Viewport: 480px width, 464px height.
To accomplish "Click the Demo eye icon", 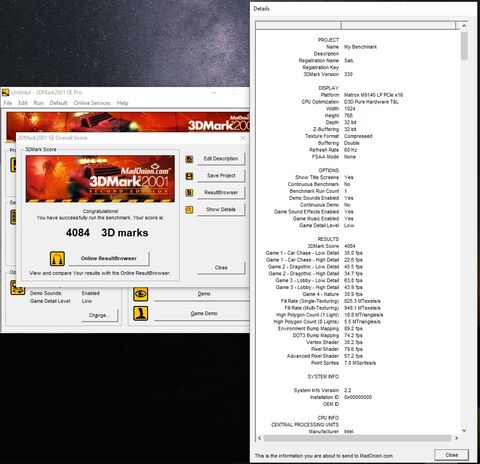I will [141, 294].
